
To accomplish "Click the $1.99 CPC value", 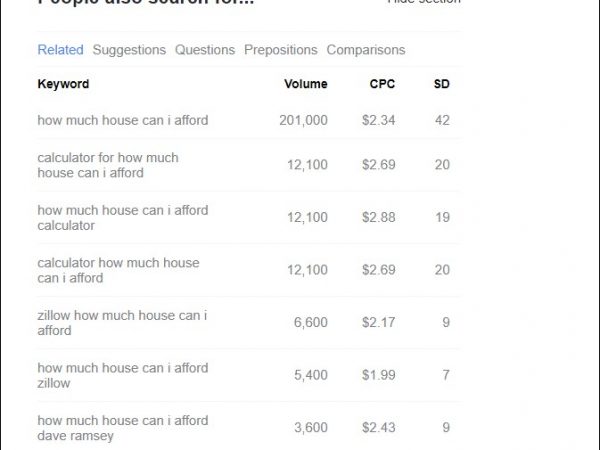I will pyautogui.click(x=379, y=375).
